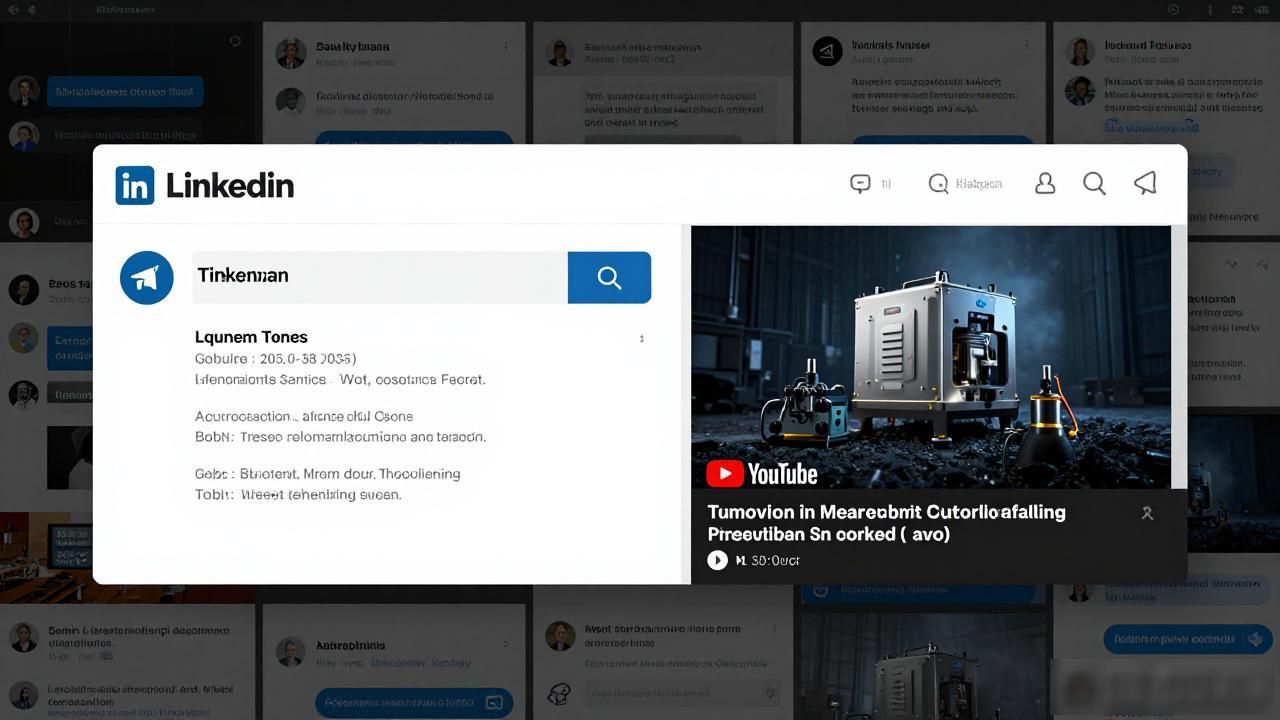
Task: Click the blue button on the Aabraplninia card
Action: point(414,702)
